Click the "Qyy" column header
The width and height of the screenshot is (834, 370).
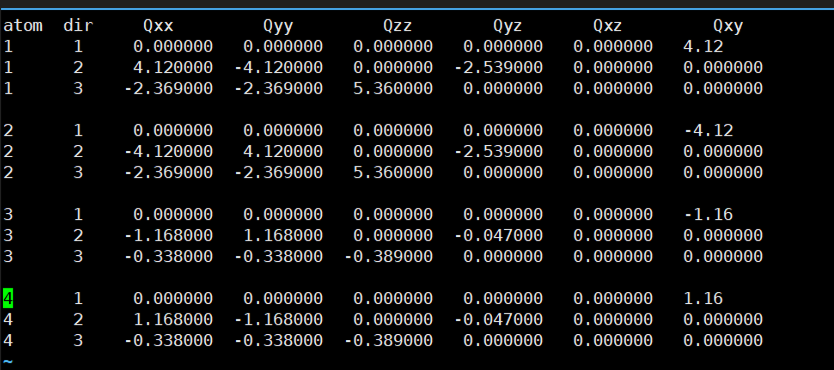click(278, 26)
